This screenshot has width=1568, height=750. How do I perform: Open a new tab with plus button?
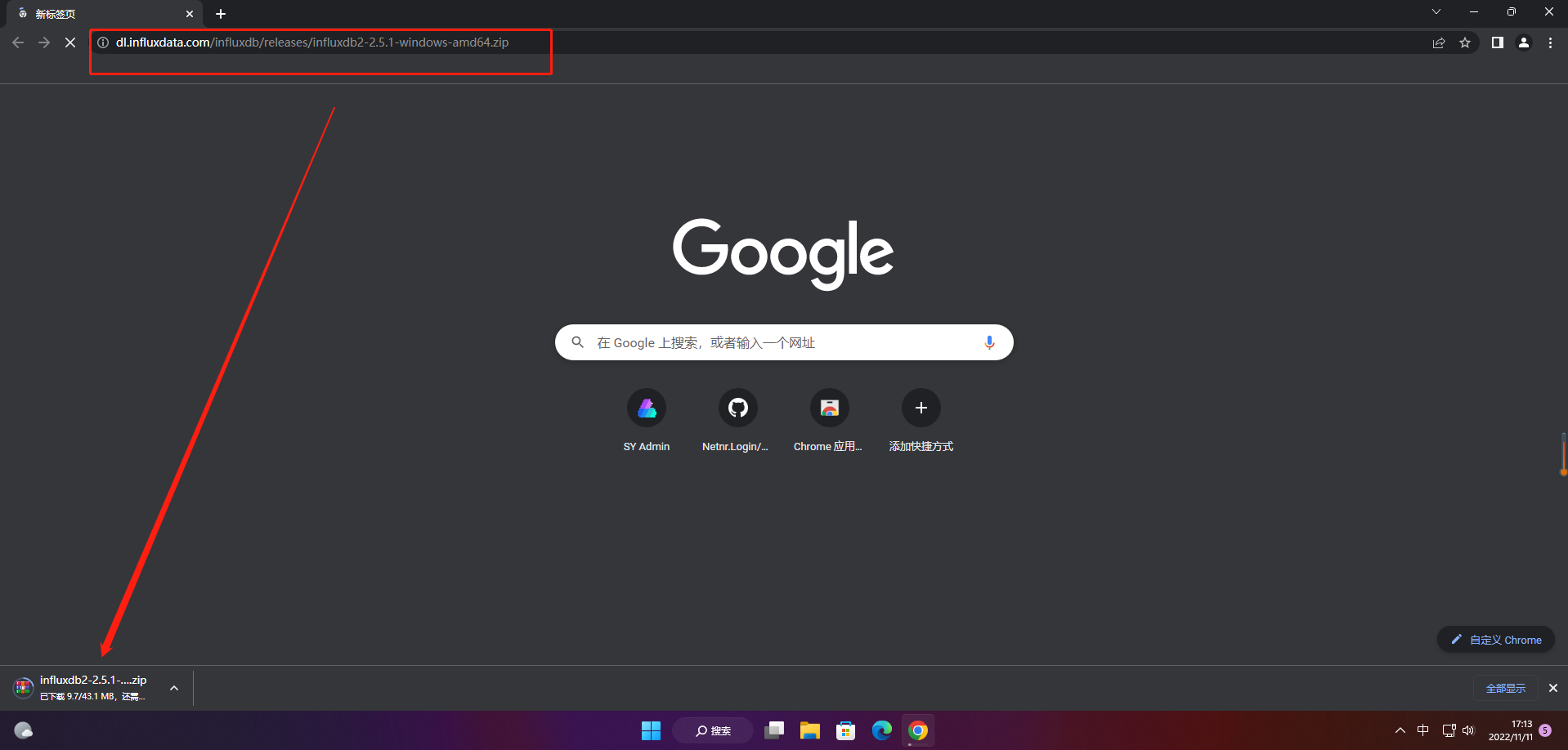(221, 14)
